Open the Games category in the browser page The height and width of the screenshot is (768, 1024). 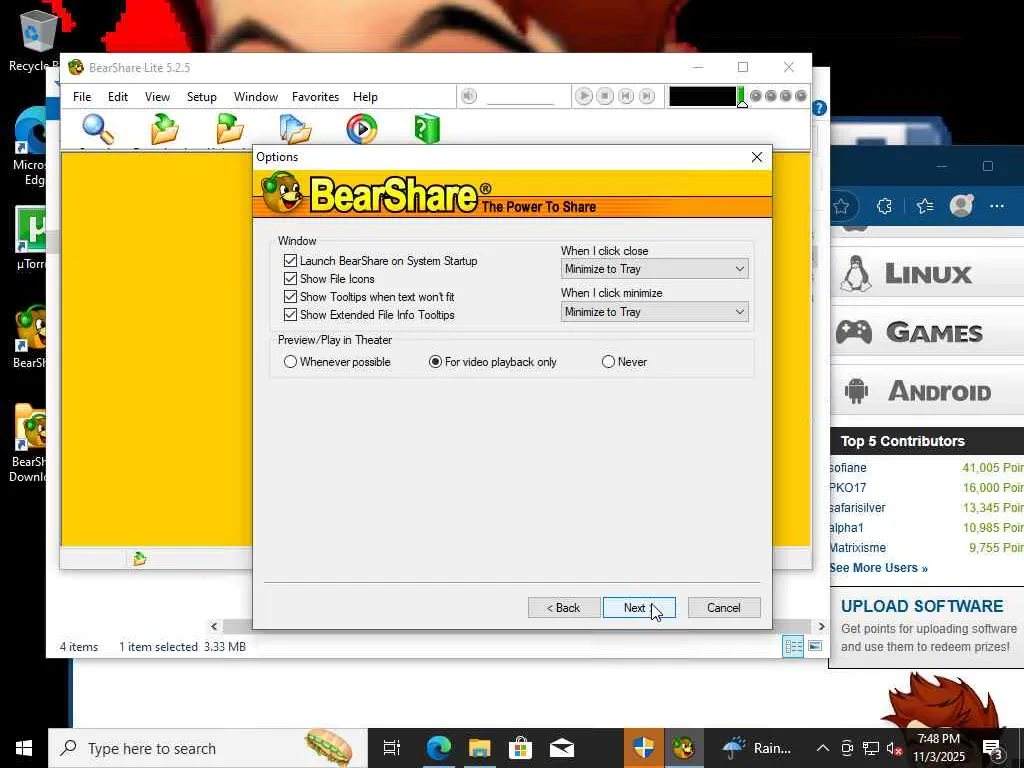928,332
